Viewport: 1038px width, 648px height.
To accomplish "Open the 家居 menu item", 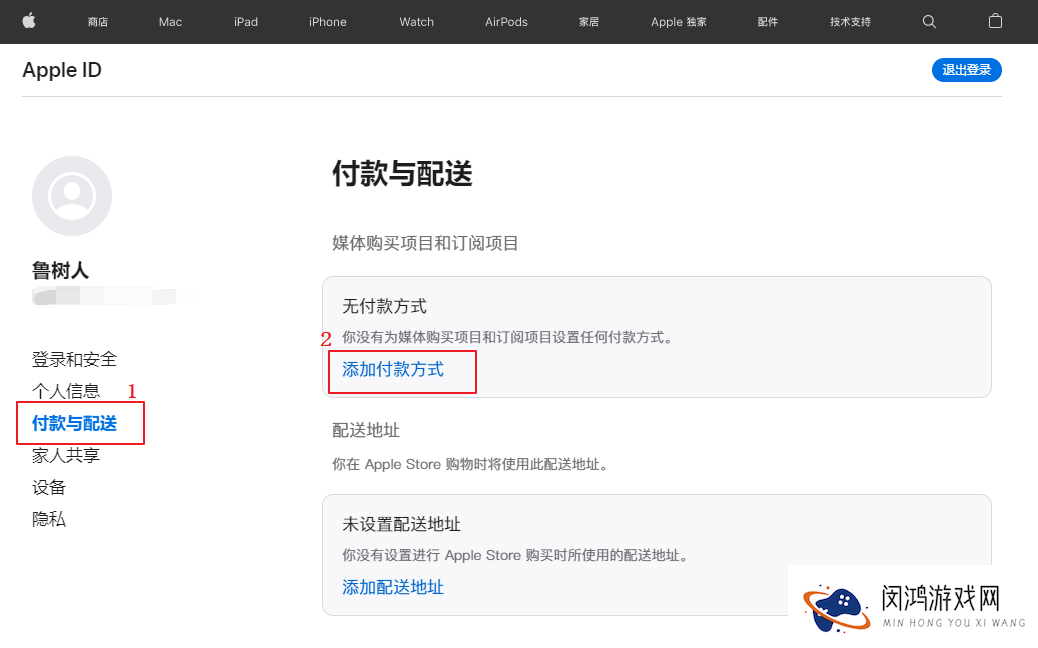I will tap(589, 22).
